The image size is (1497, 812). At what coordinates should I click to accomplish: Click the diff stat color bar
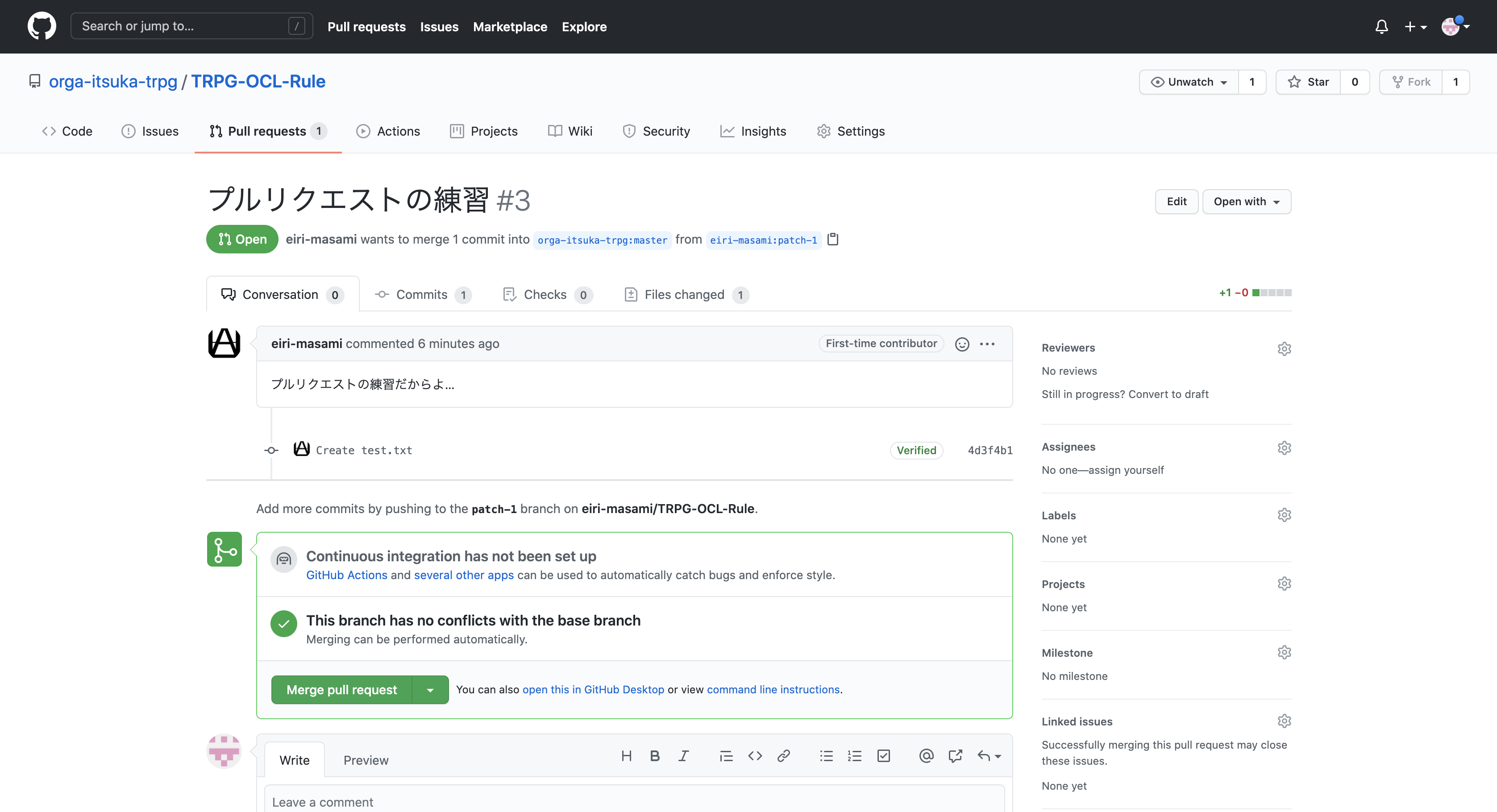point(1272,293)
